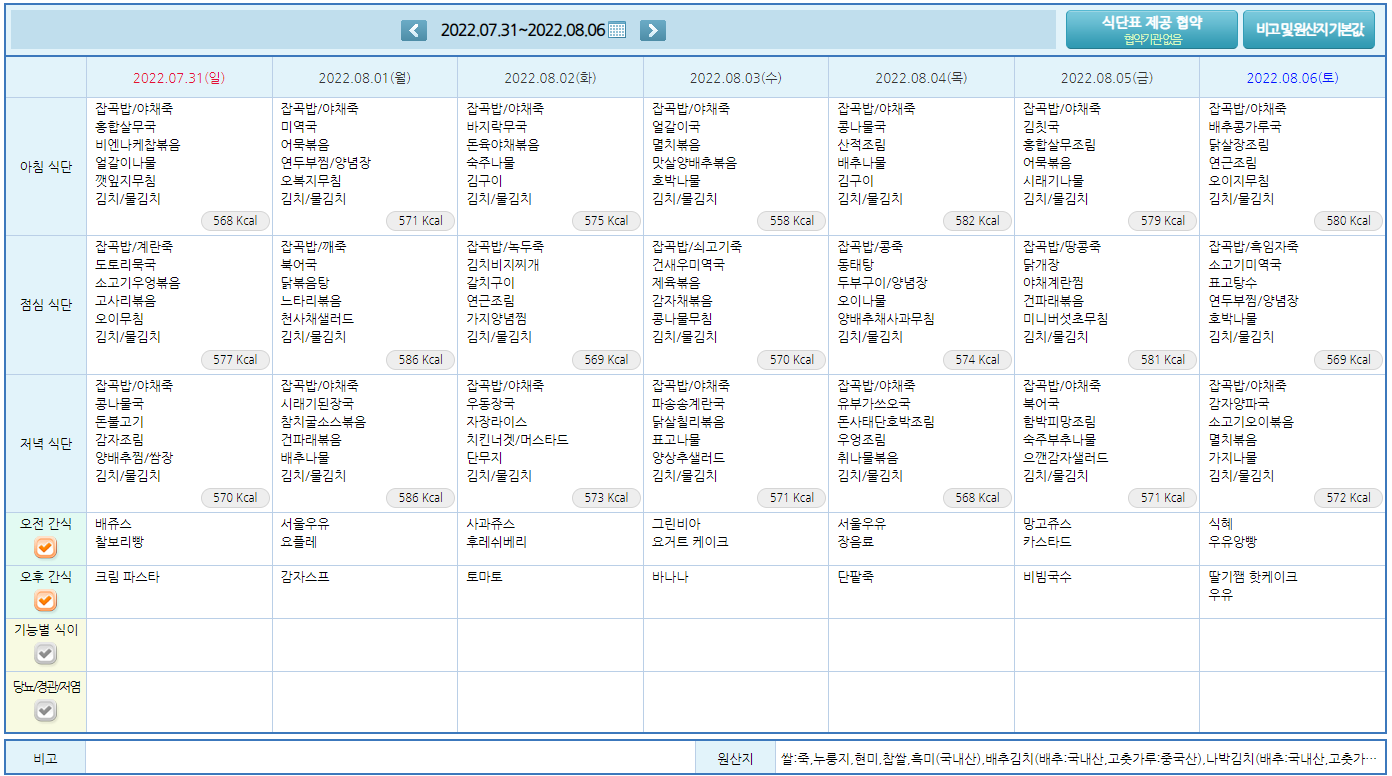Select the 2022.07.31(일) column header
Image resolution: width=1392 pixels, height=776 pixels.
[x=179, y=77]
